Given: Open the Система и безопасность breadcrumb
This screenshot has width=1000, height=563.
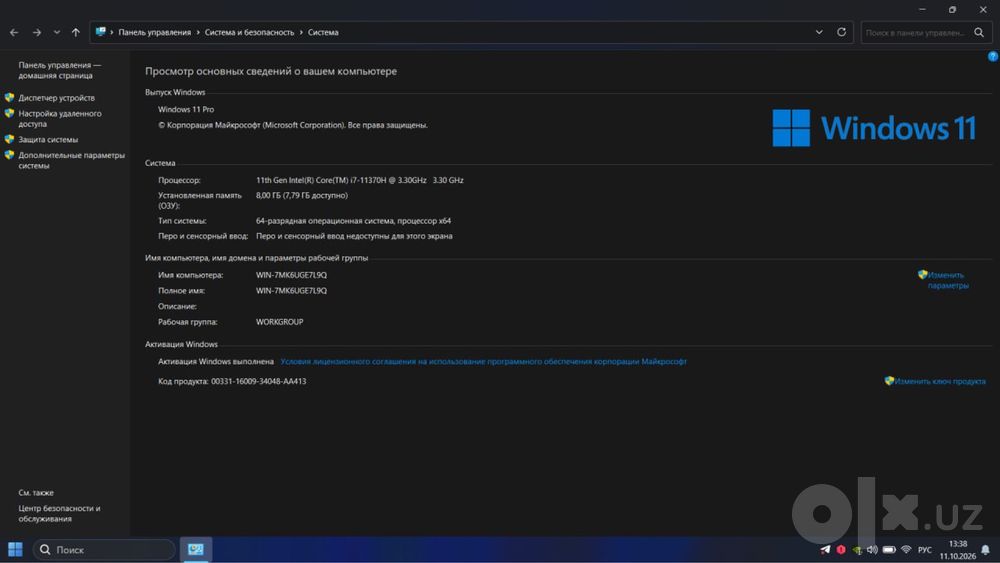Looking at the screenshot, I should tap(249, 33).
